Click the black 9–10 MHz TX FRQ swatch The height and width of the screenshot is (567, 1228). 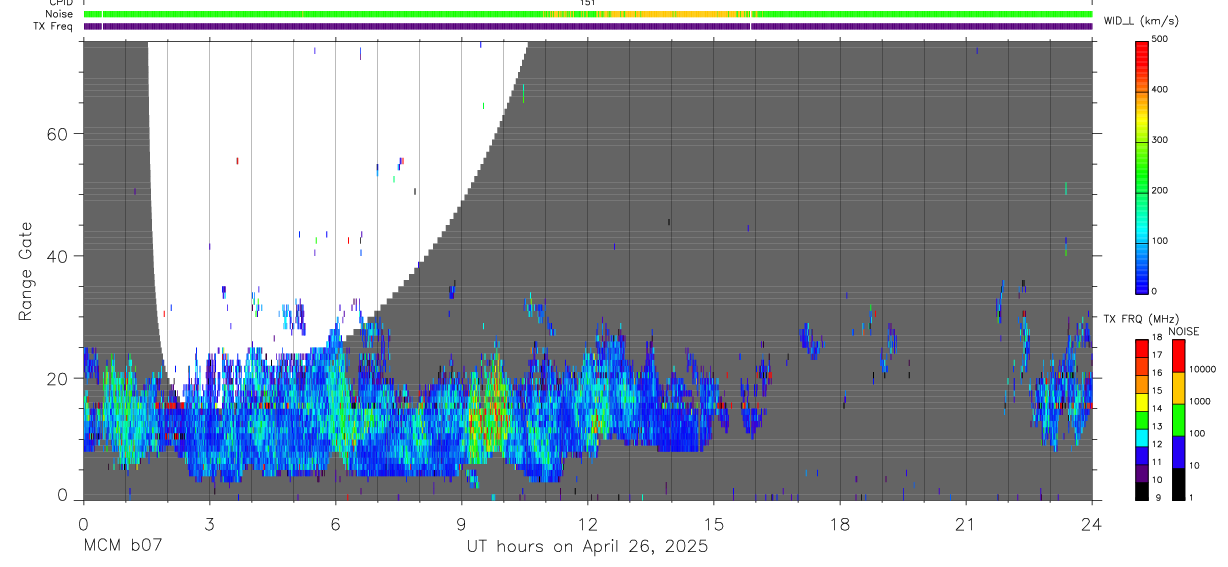coord(1141,490)
